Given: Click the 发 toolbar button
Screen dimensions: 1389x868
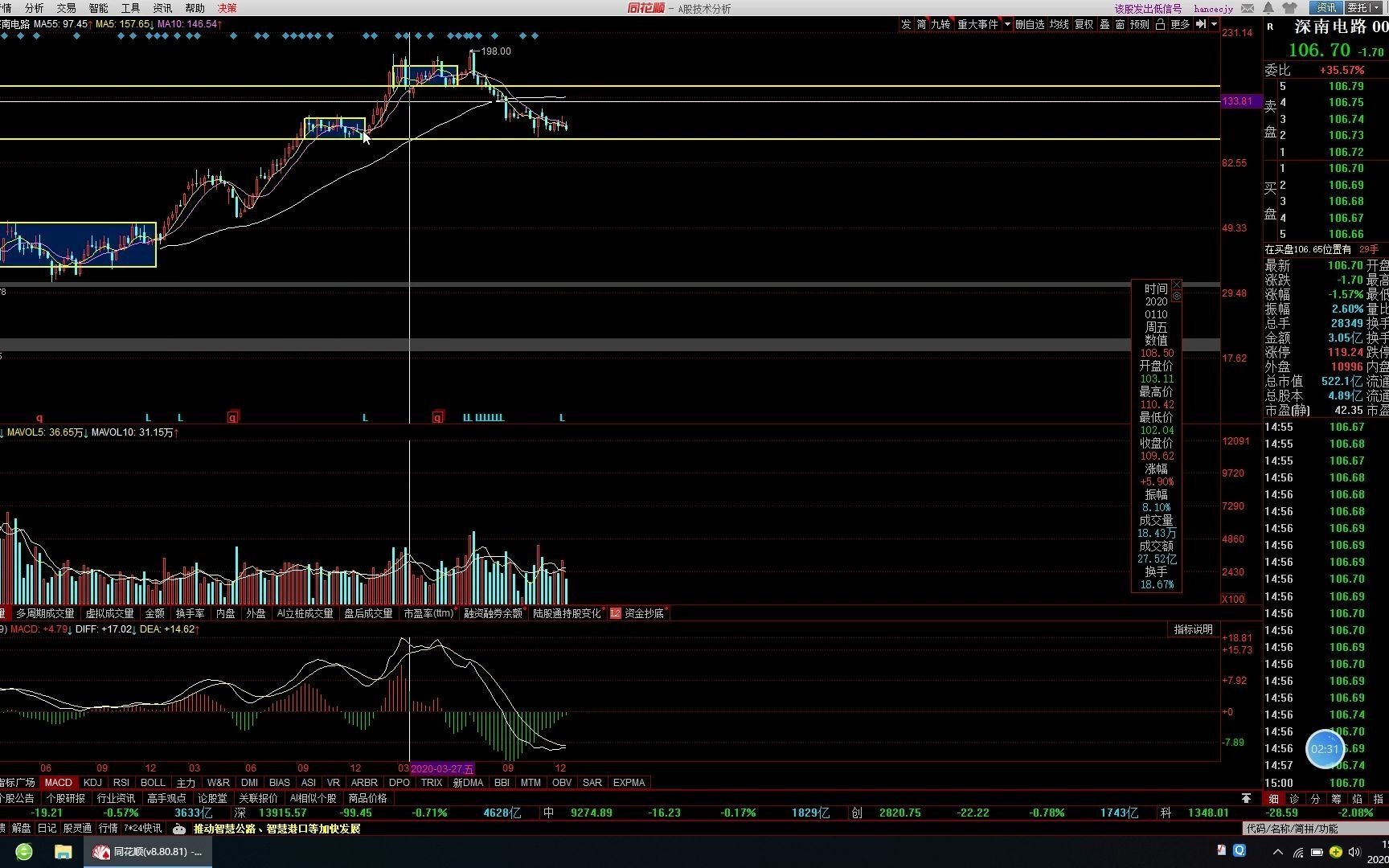Looking at the screenshot, I should [906, 25].
